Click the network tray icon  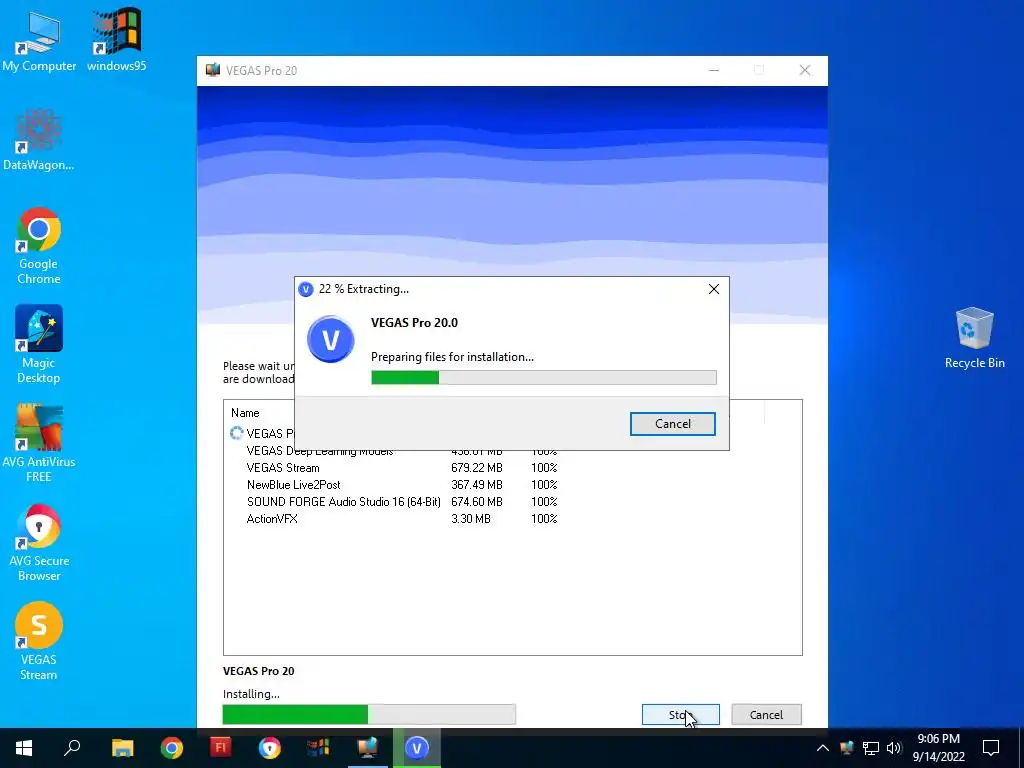(x=871, y=748)
